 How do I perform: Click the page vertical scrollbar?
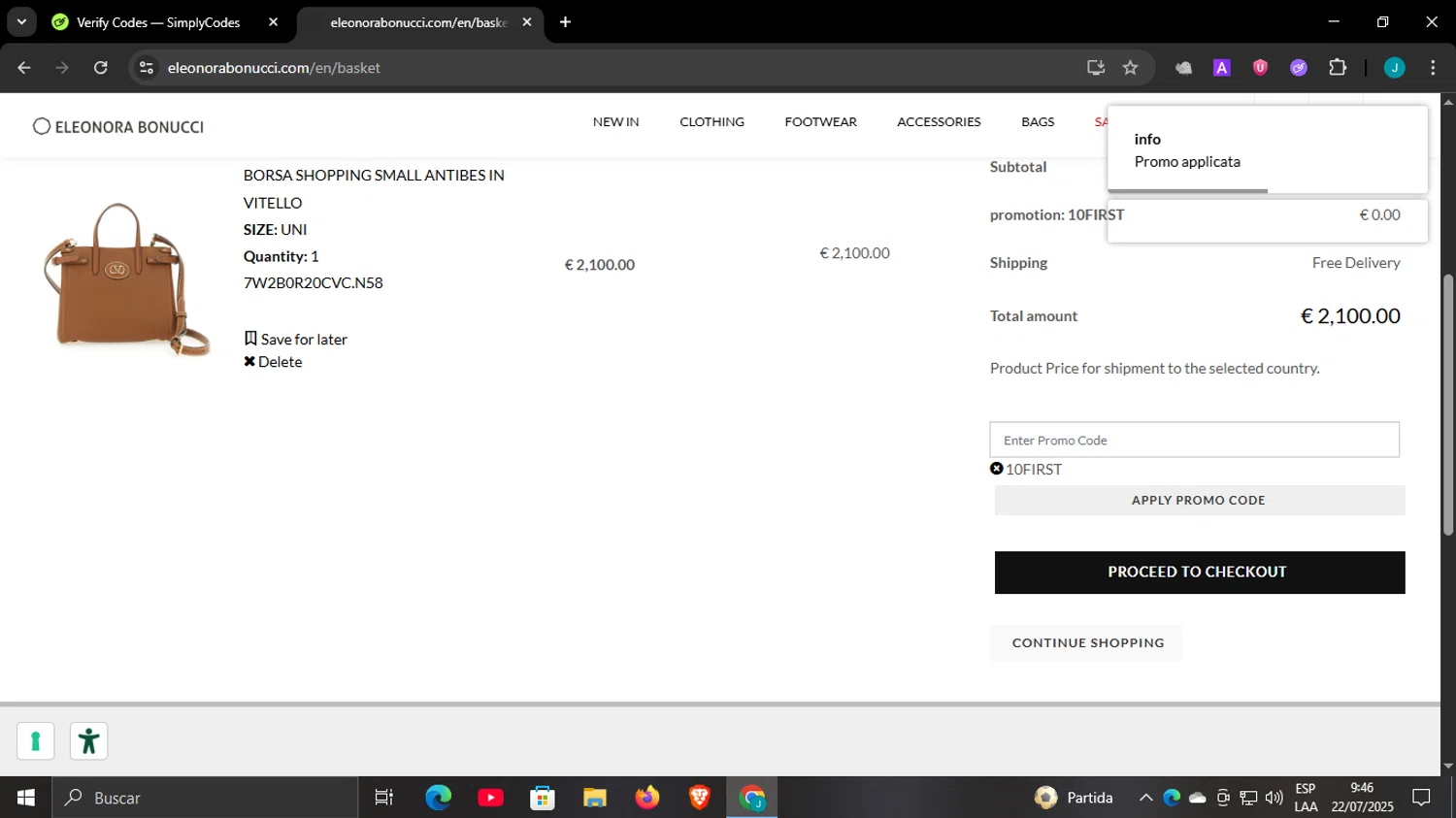pyautogui.click(x=1447, y=404)
